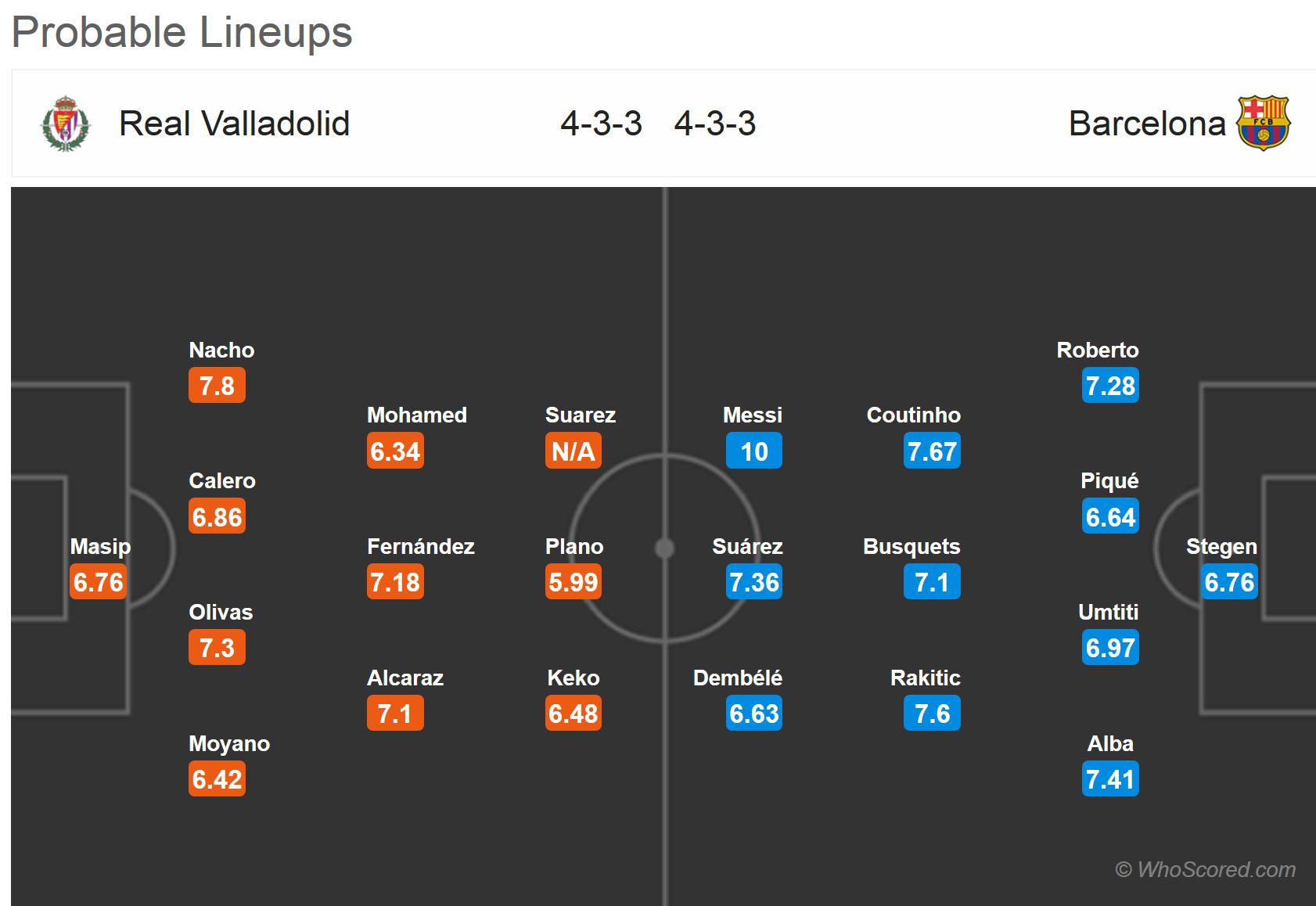Viewport: 1316px width, 906px height.
Task: Open the Barcelona team name link
Action: [1146, 124]
